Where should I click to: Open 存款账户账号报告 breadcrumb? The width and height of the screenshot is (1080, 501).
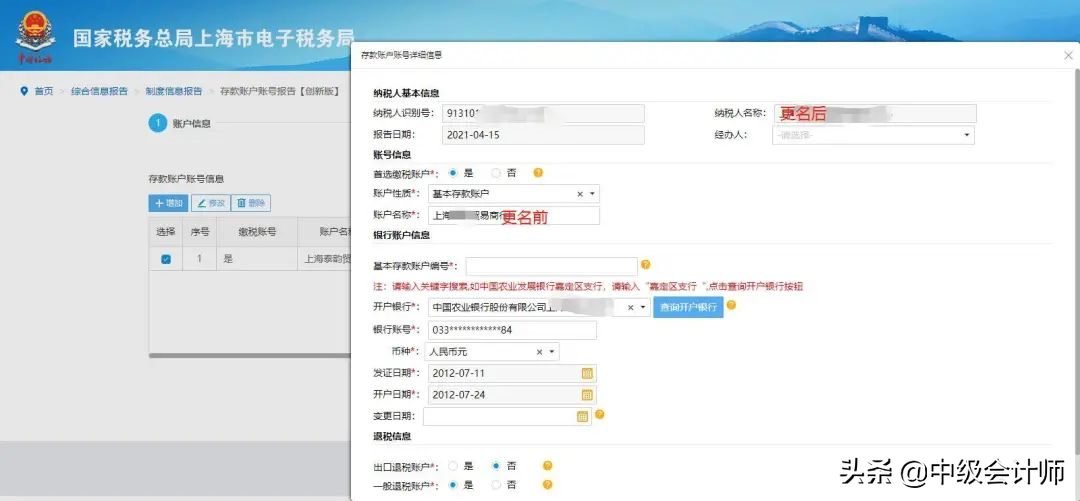point(279,91)
